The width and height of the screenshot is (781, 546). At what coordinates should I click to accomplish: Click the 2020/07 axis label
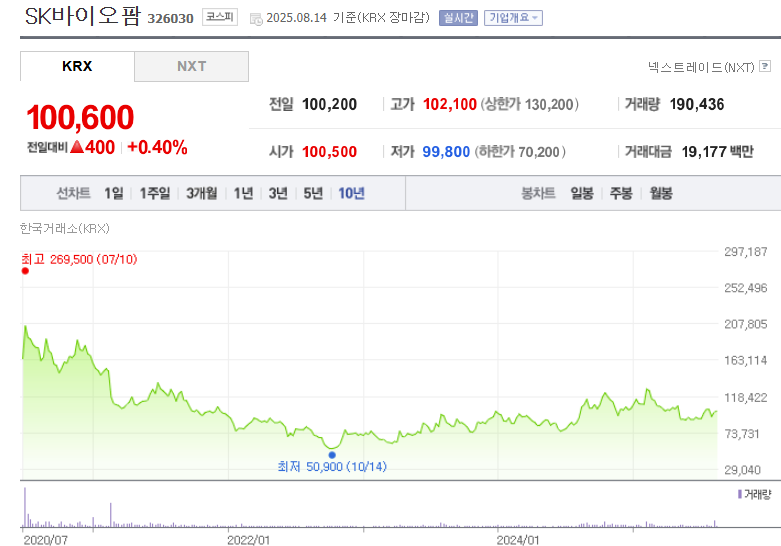coord(45,540)
